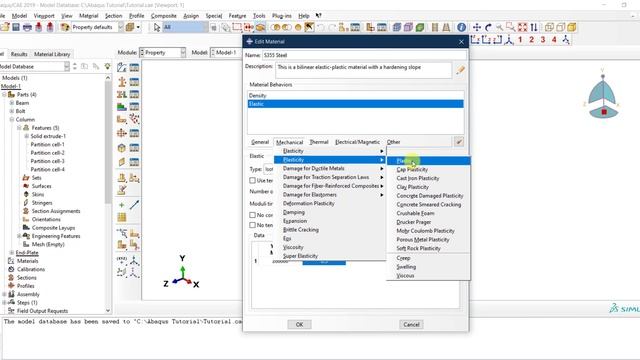This screenshot has height=360, width=640.
Task: Click the Create Datum Point icon
Action: [122, 205]
